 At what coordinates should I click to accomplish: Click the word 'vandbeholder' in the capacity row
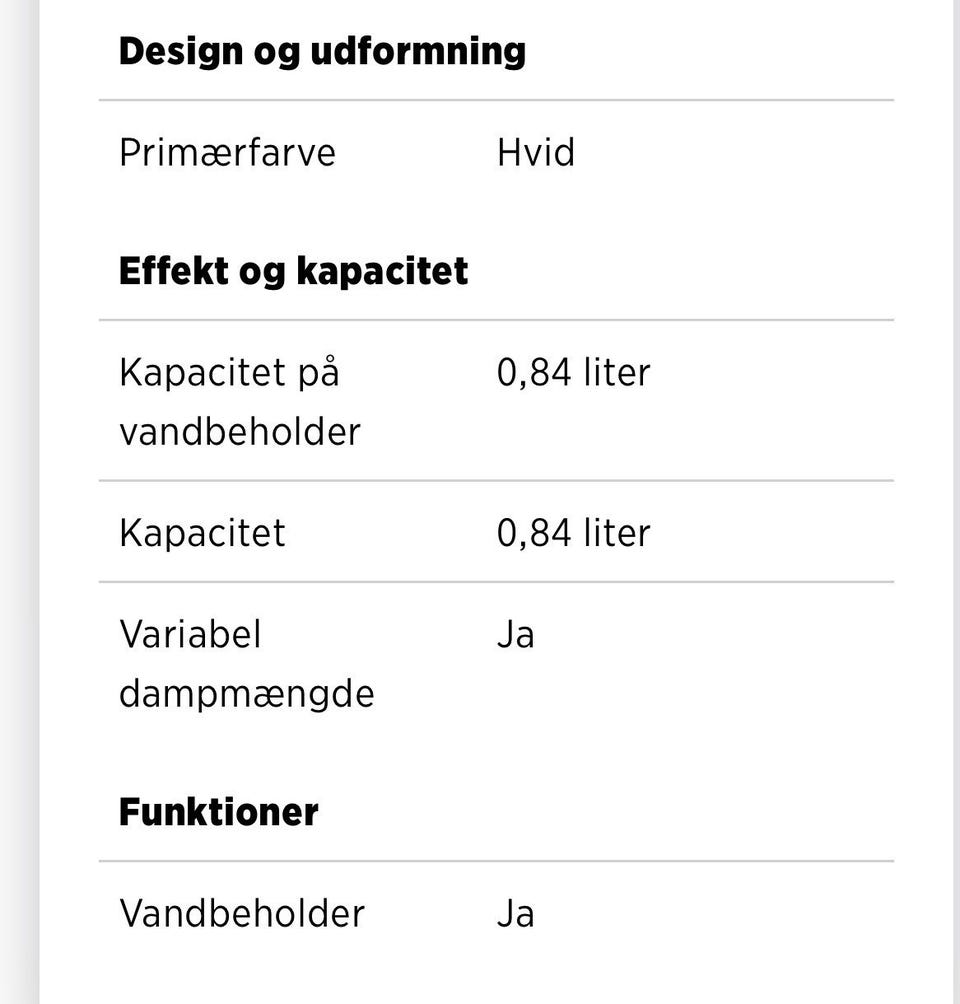240,432
